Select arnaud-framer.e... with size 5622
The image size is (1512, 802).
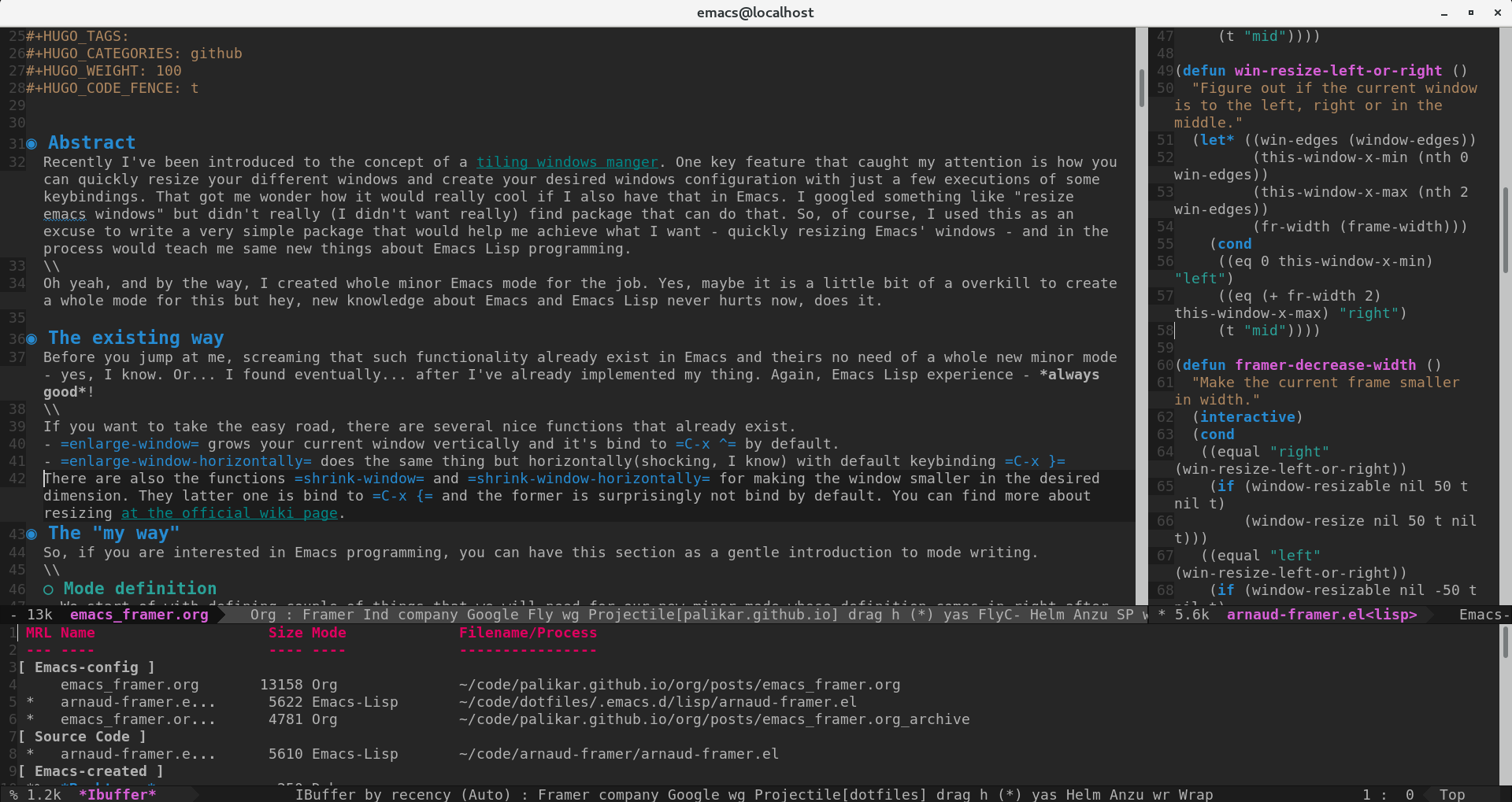138,702
